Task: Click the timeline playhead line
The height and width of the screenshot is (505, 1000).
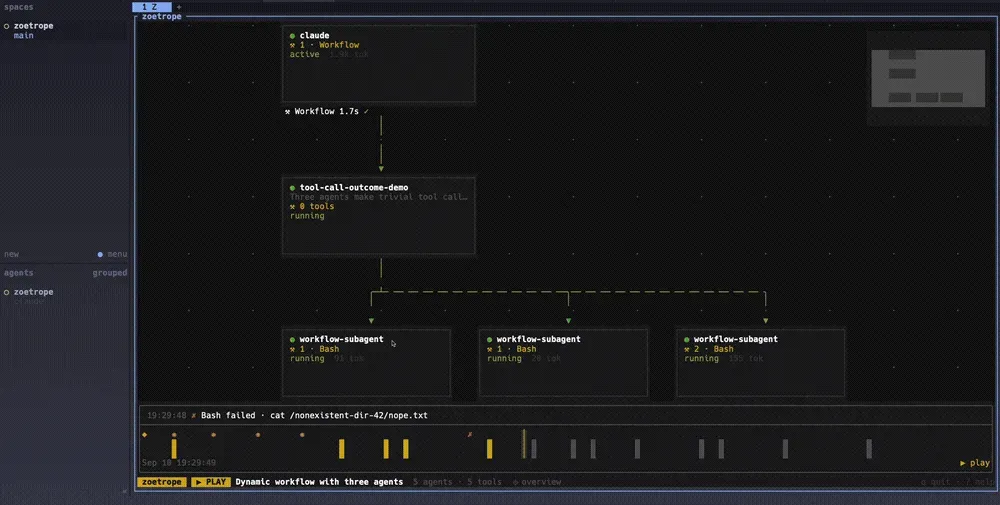Action: point(524,443)
